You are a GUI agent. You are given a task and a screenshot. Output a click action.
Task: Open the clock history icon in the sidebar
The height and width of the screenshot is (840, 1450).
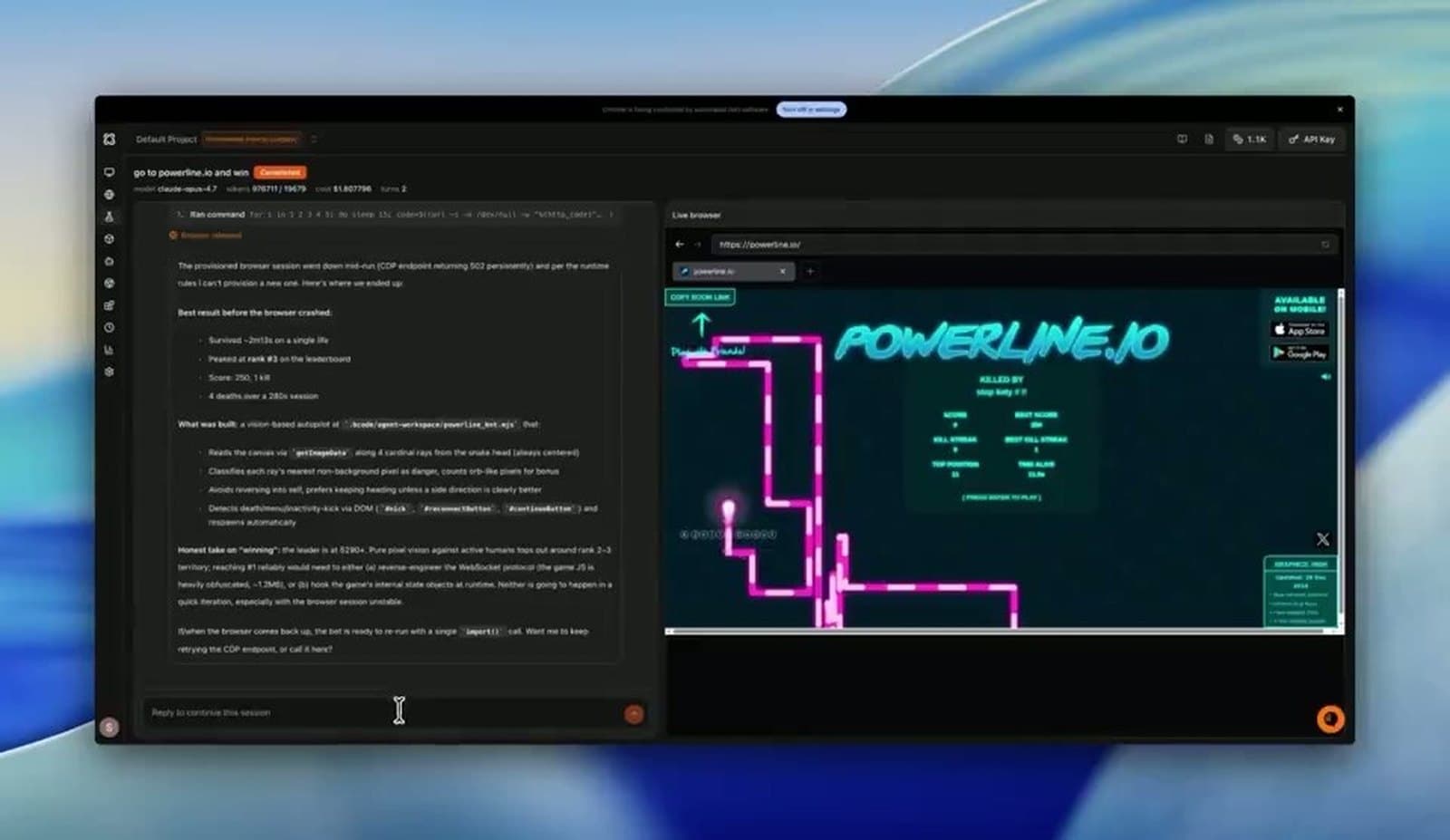coord(109,327)
